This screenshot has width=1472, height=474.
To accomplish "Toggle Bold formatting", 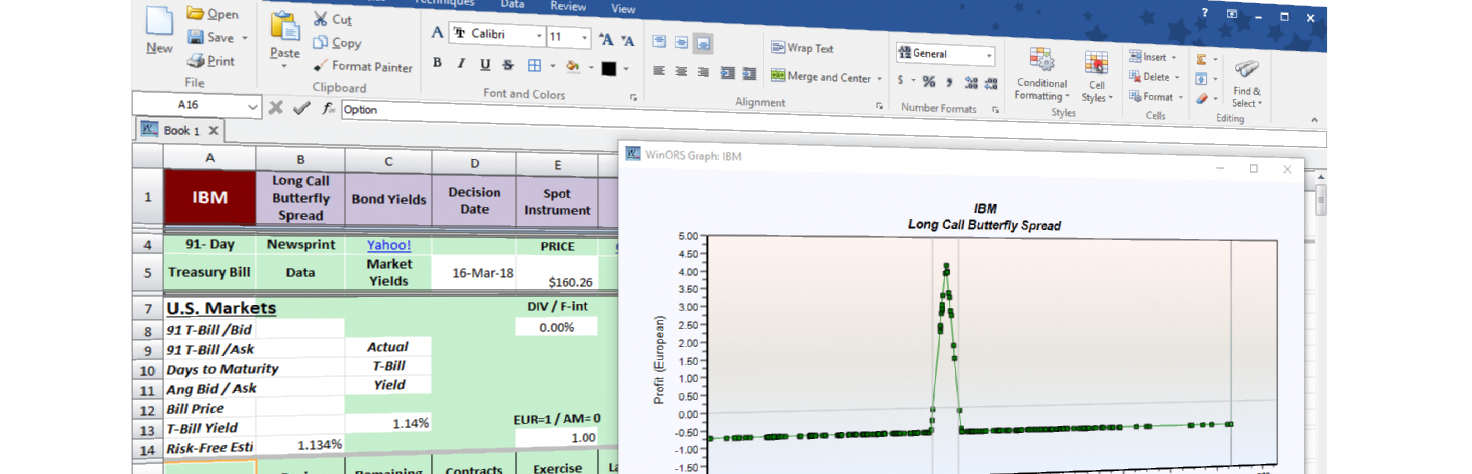I will pos(437,65).
